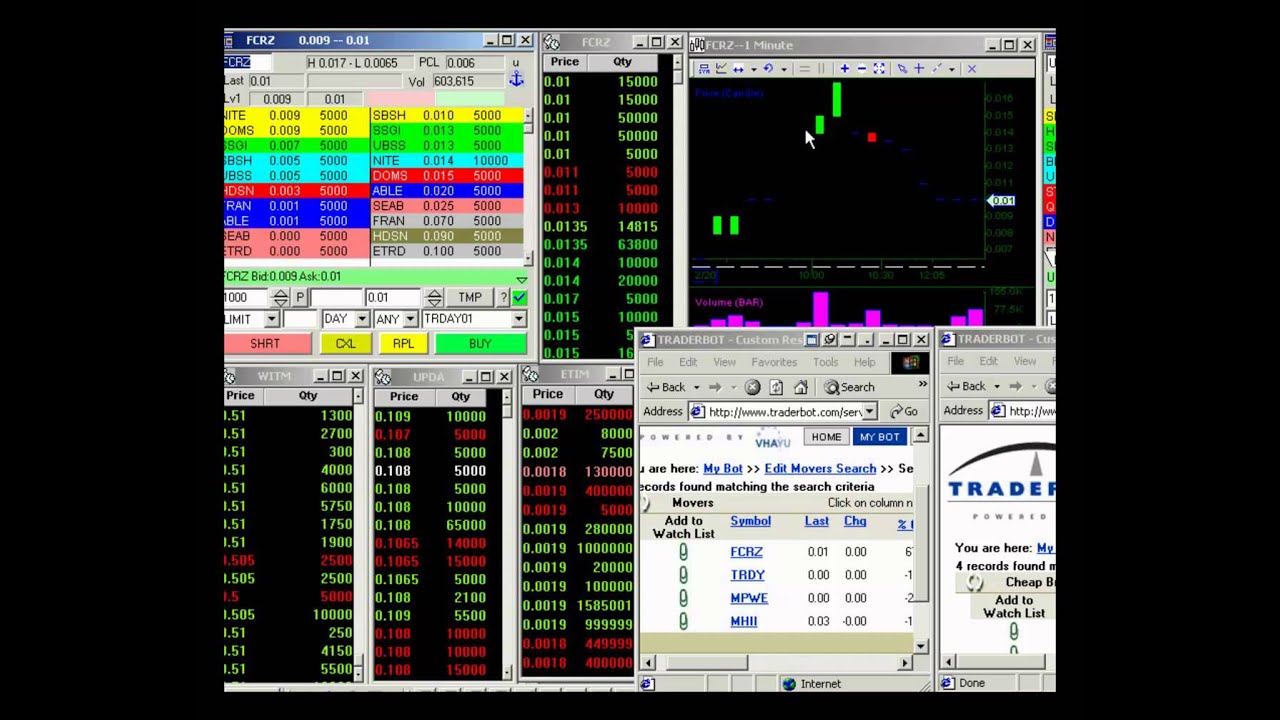The width and height of the screenshot is (1280, 720).
Task: Click the Go button next to the address bar
Action: [904, 412]
